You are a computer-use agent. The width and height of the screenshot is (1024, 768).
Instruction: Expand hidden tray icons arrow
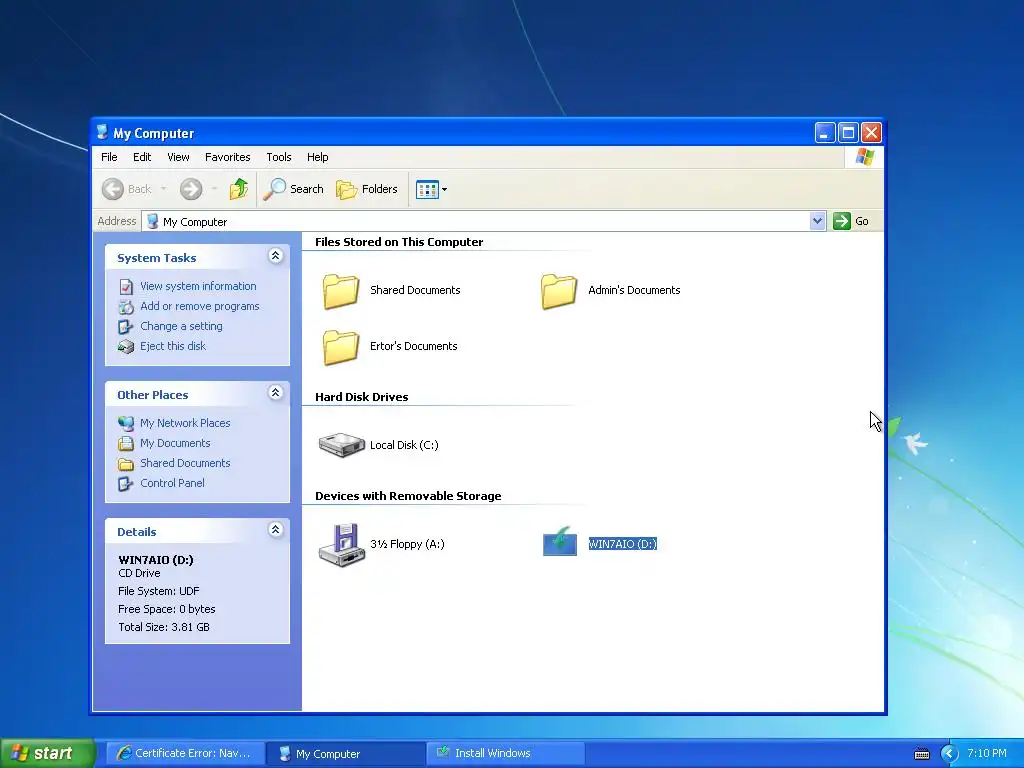tap(949, 754)
